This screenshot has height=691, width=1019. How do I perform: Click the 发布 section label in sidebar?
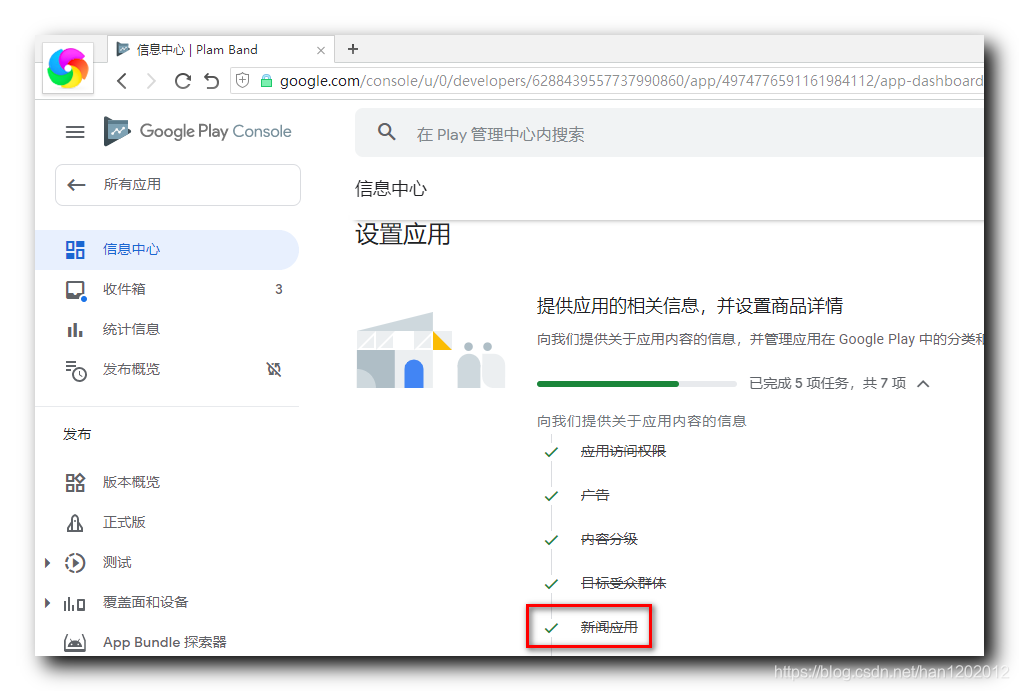[77, 434]
